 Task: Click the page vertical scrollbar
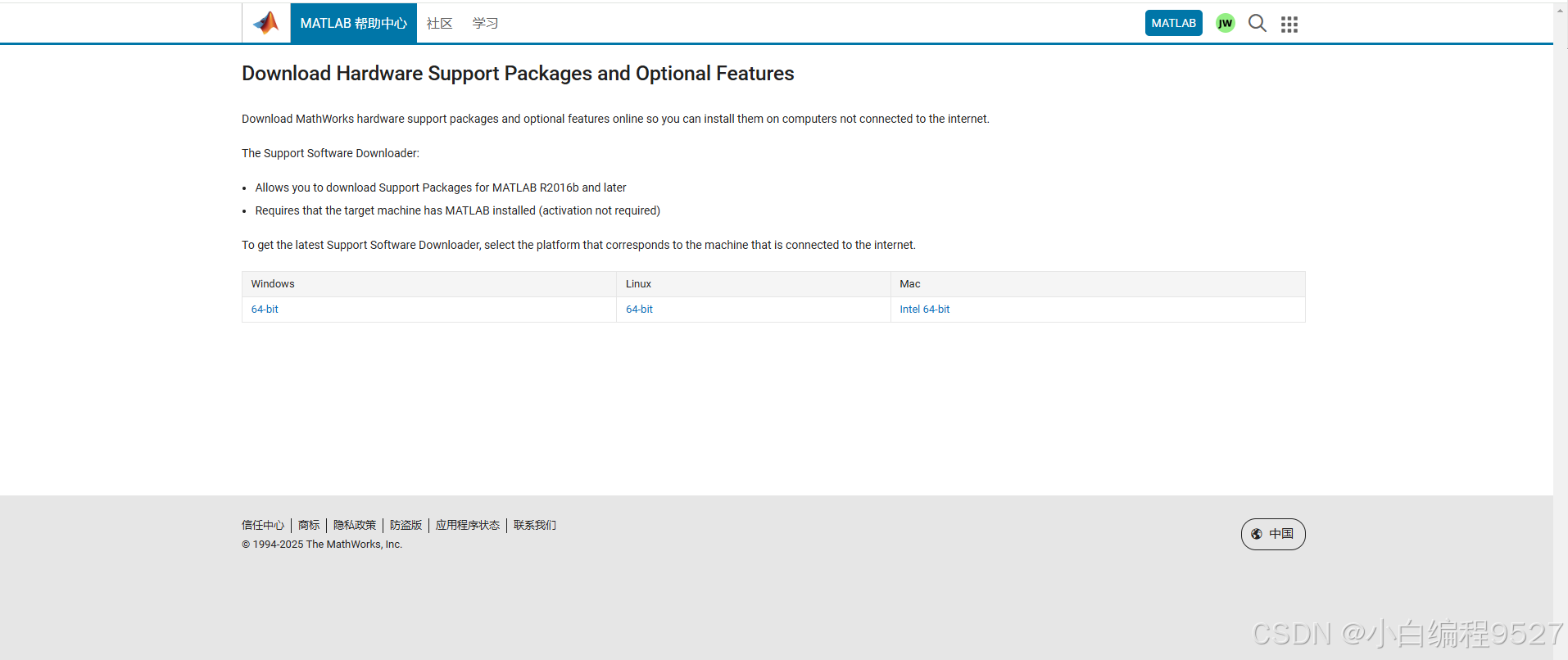pyautogui.click(x=1561, y=332)
